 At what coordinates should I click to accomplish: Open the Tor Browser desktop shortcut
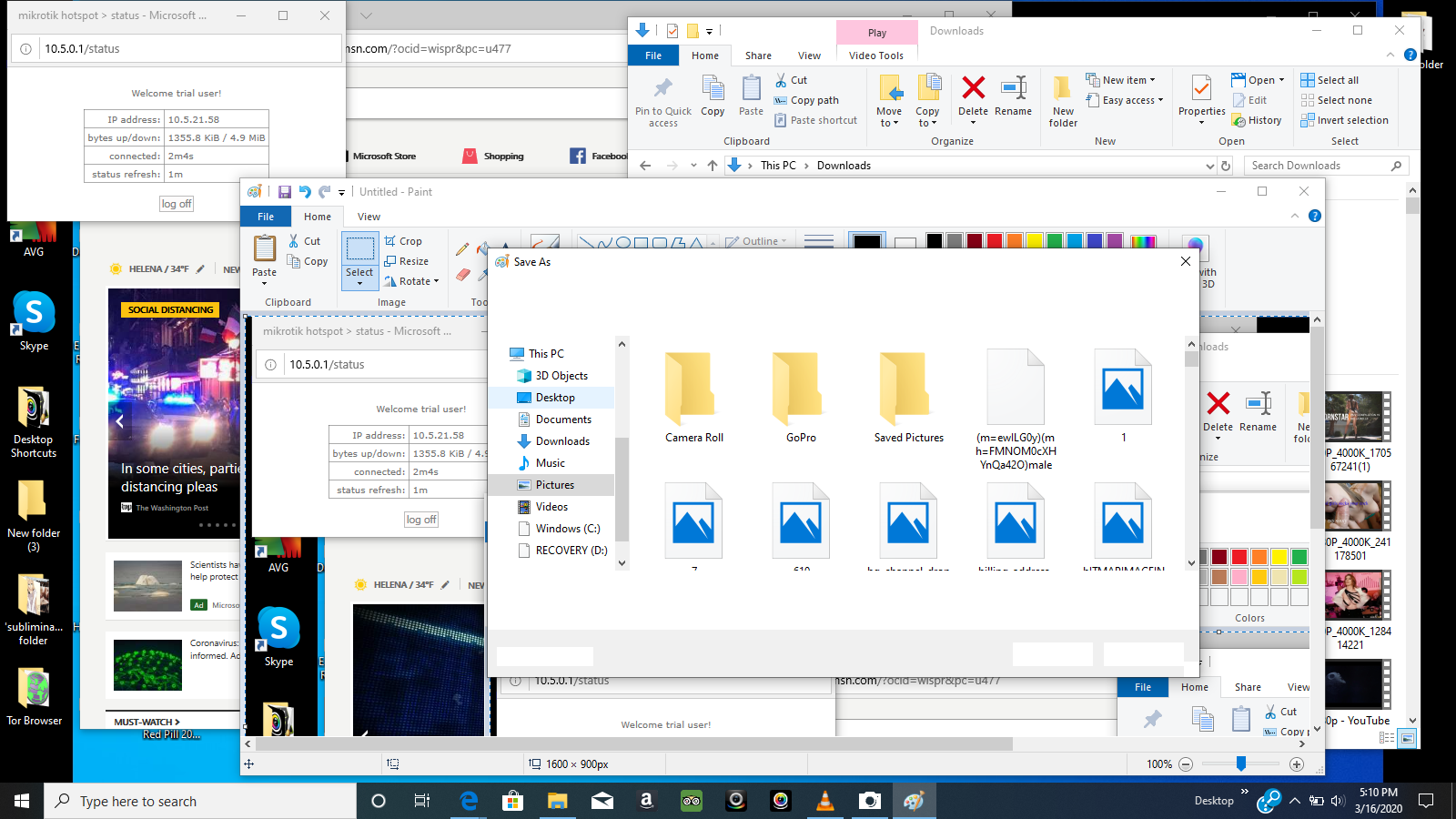[35, 697]
